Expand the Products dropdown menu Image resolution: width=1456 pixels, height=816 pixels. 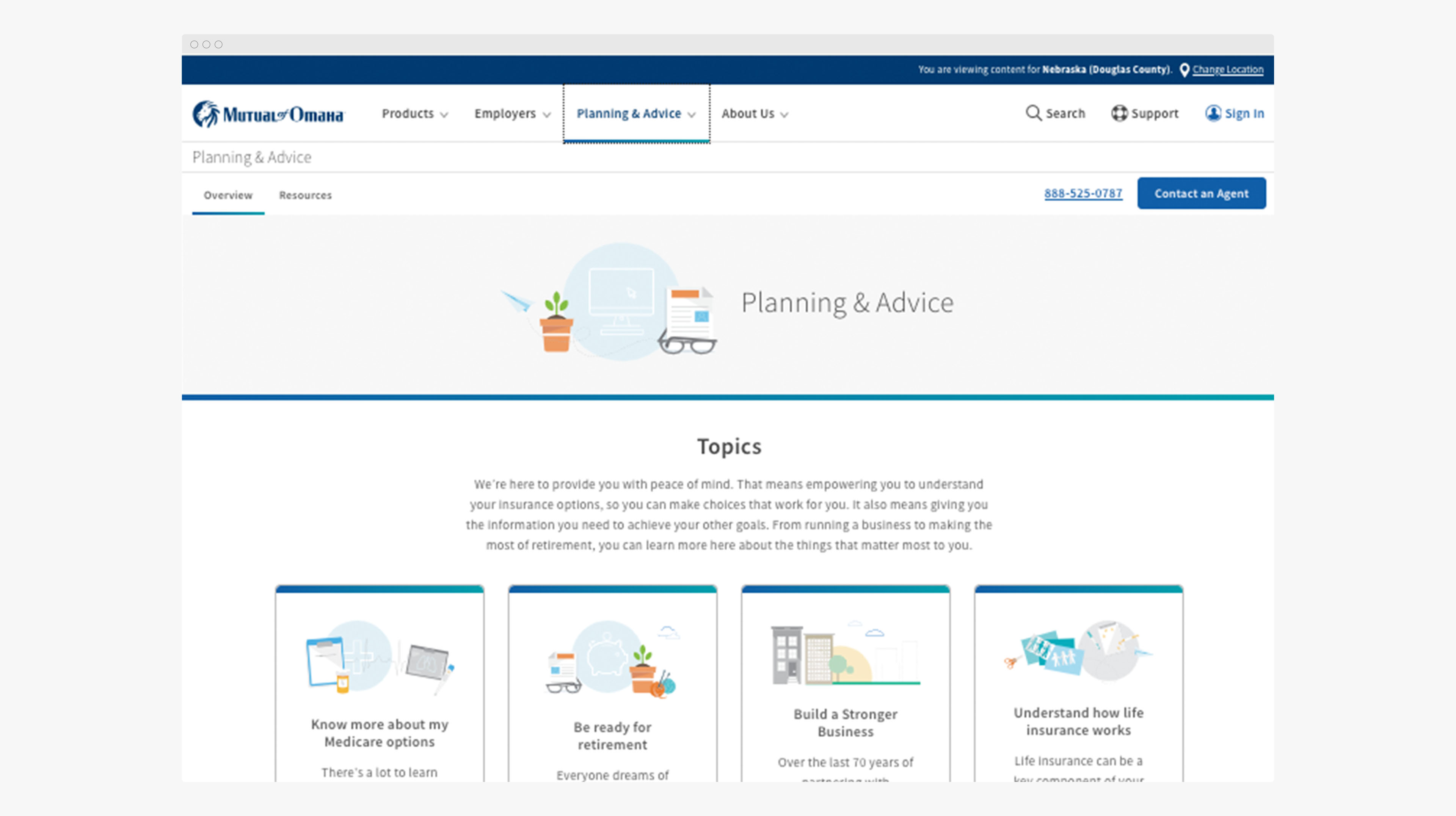point(414,114)
